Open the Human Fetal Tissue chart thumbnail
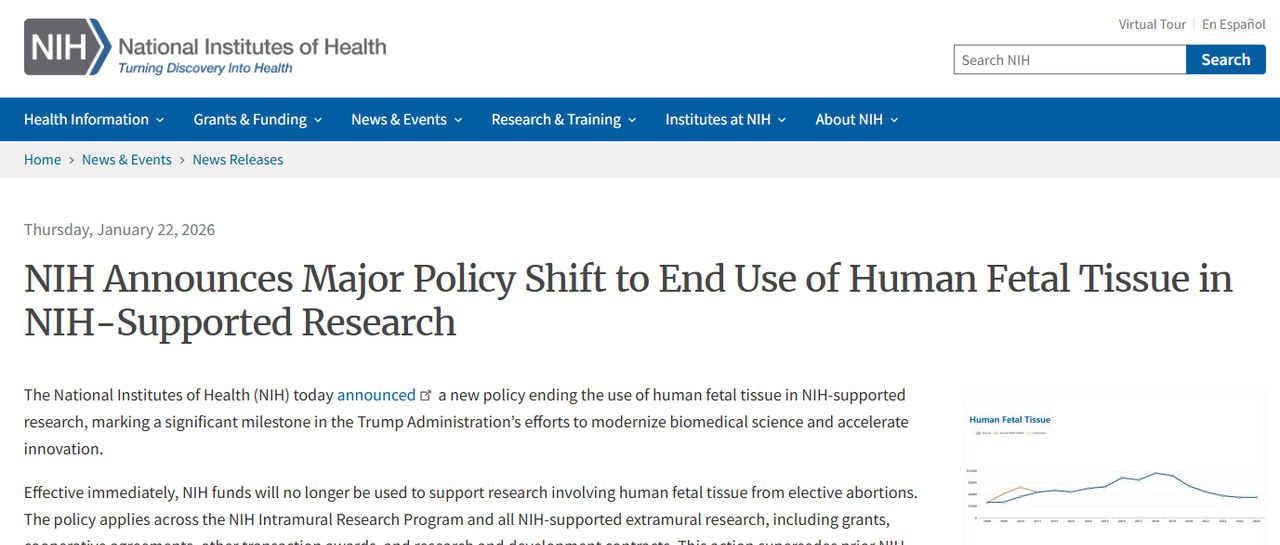The width and height of the screenshot is (1280, 545). [x=1115, y=465]
